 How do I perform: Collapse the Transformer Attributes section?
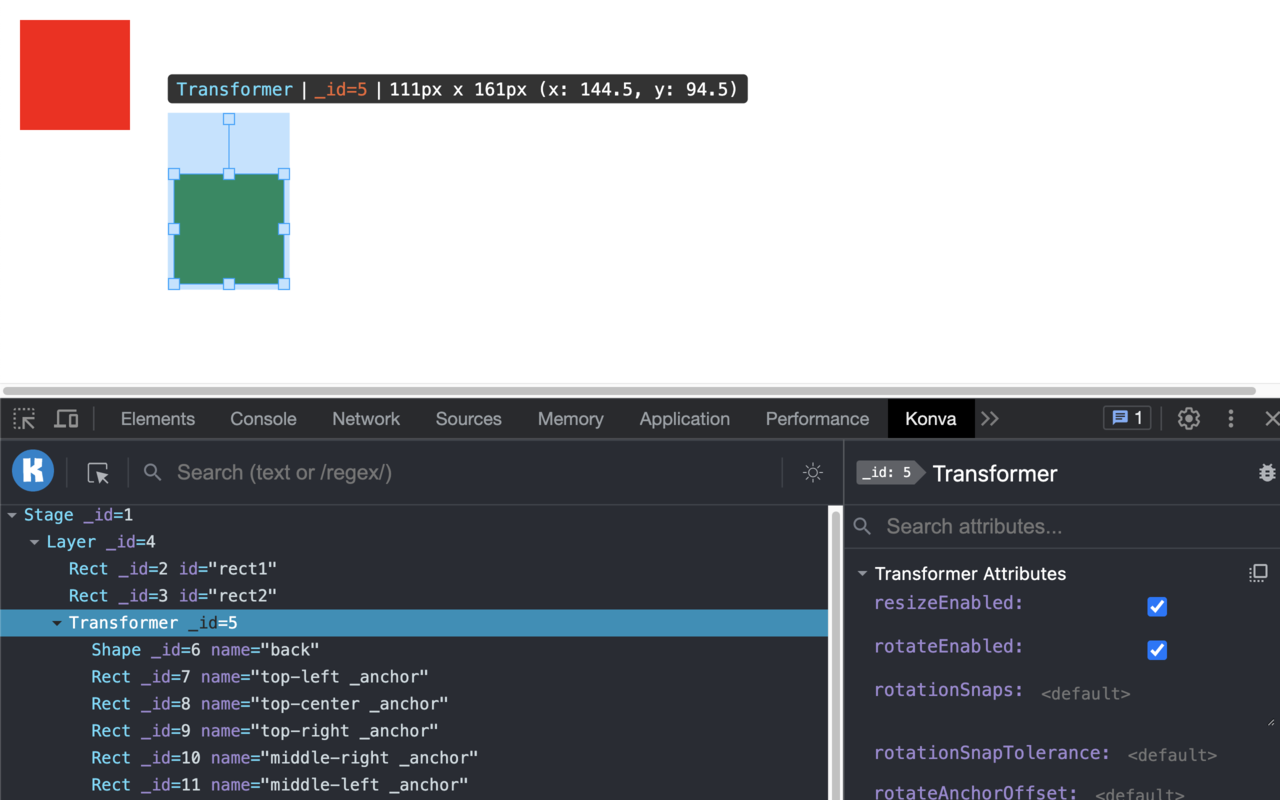click(862, 573)
